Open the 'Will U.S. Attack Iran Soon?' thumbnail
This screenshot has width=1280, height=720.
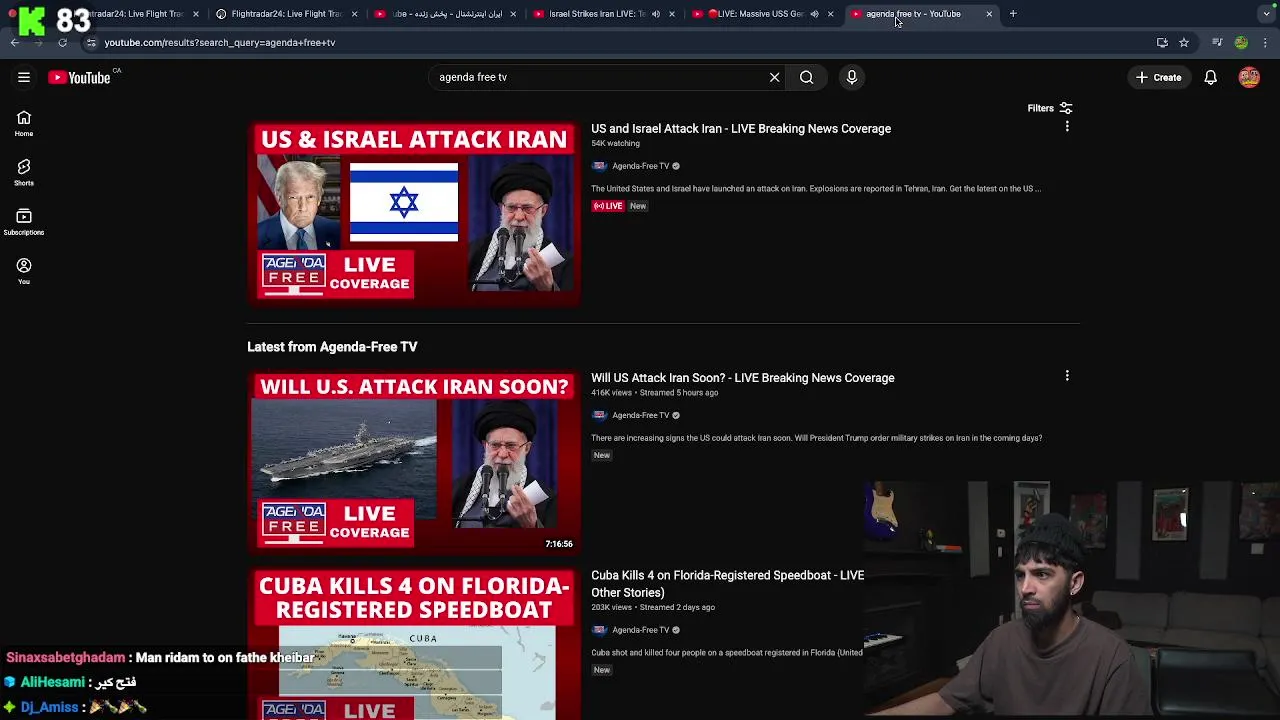coord(414,461)
